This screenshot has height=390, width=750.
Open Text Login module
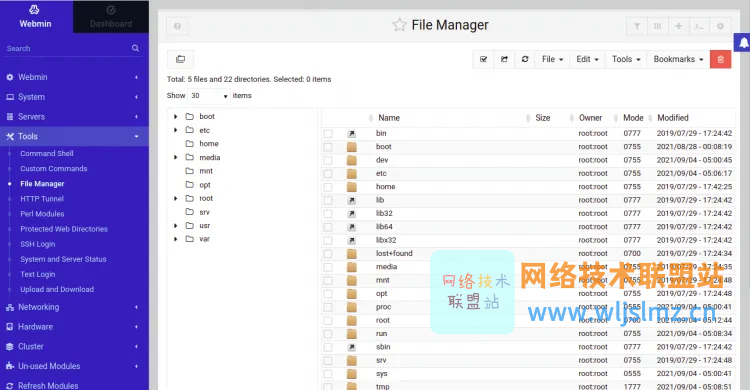pos(38,274)
